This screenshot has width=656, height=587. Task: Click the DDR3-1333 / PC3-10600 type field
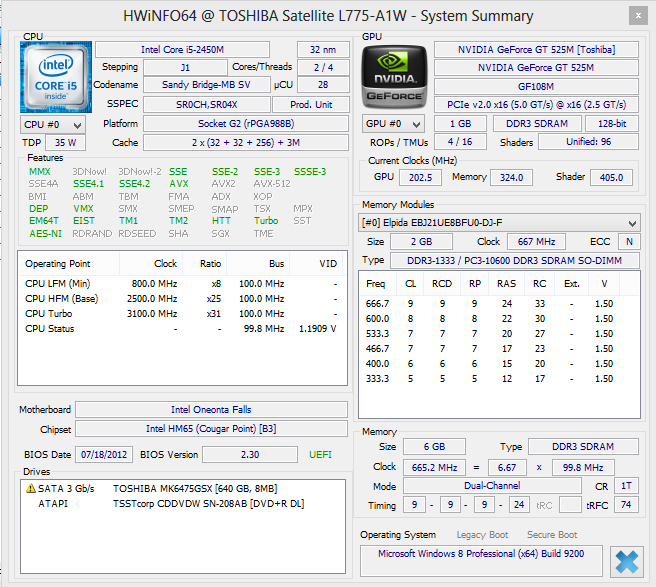pyautogui.click(x=515, y=261)
